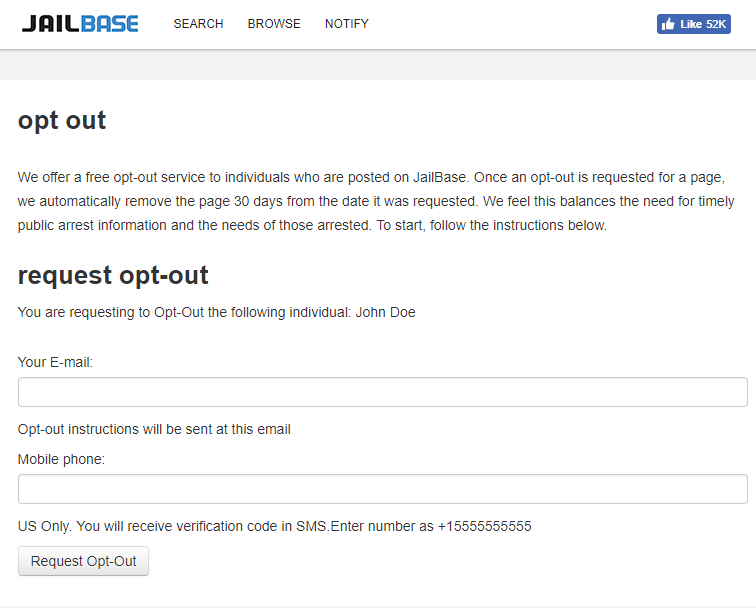Focus the Your E-mail input field
Viewport: 756px width, 608px height.
[383, 392]
